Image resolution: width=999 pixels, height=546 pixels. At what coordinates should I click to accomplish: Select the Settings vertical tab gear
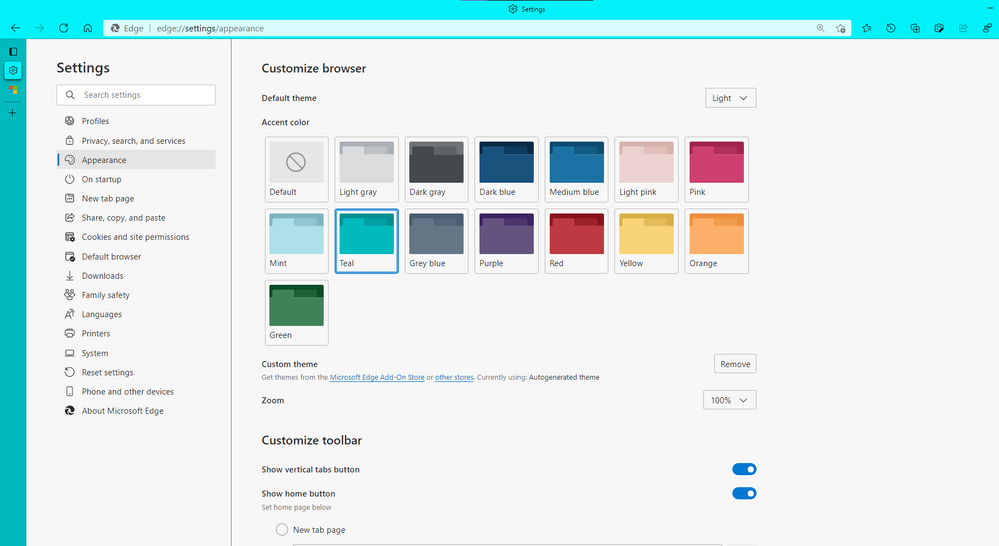tap(13, 71)
